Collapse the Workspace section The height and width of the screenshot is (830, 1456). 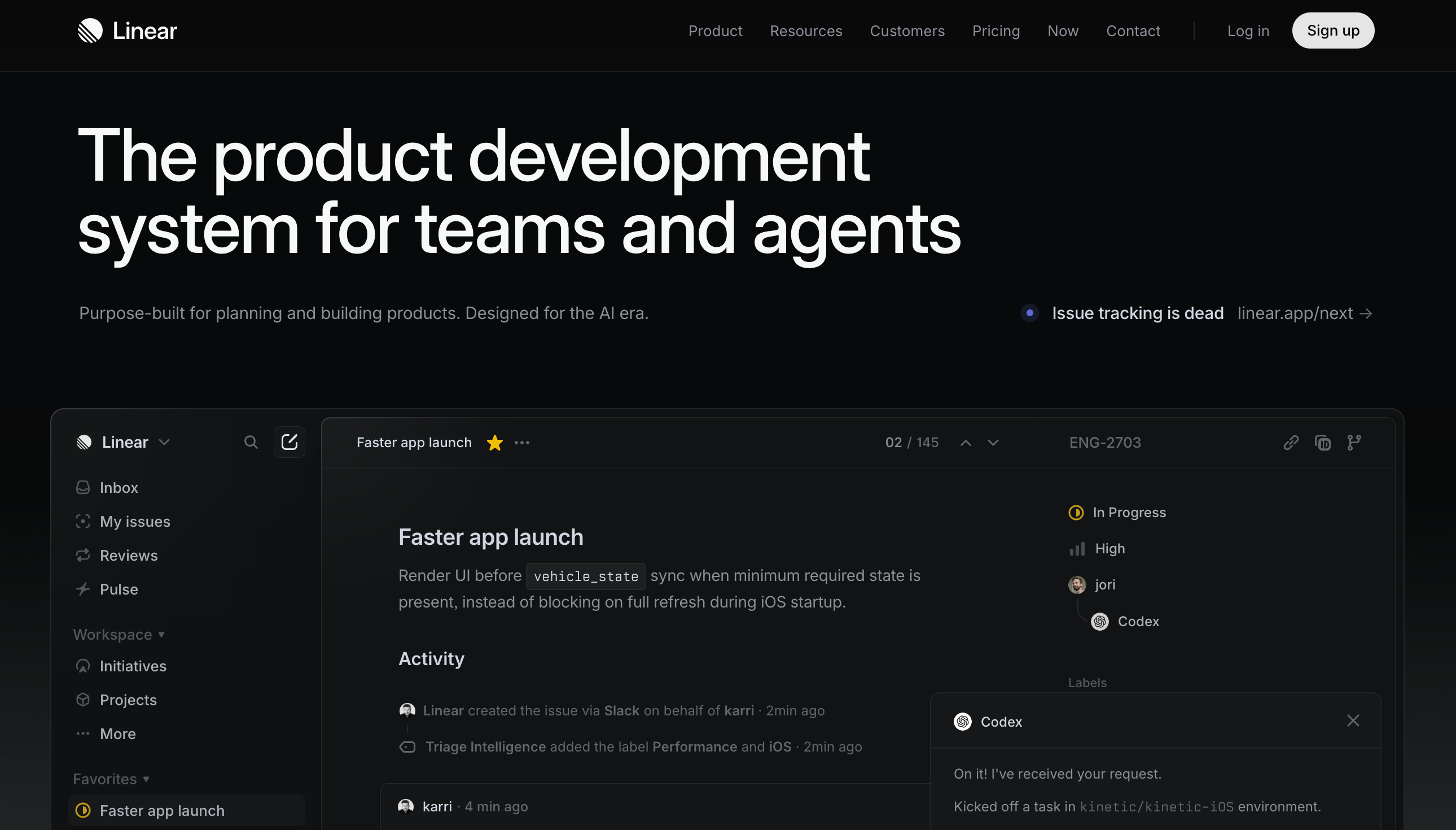(119, 635)
